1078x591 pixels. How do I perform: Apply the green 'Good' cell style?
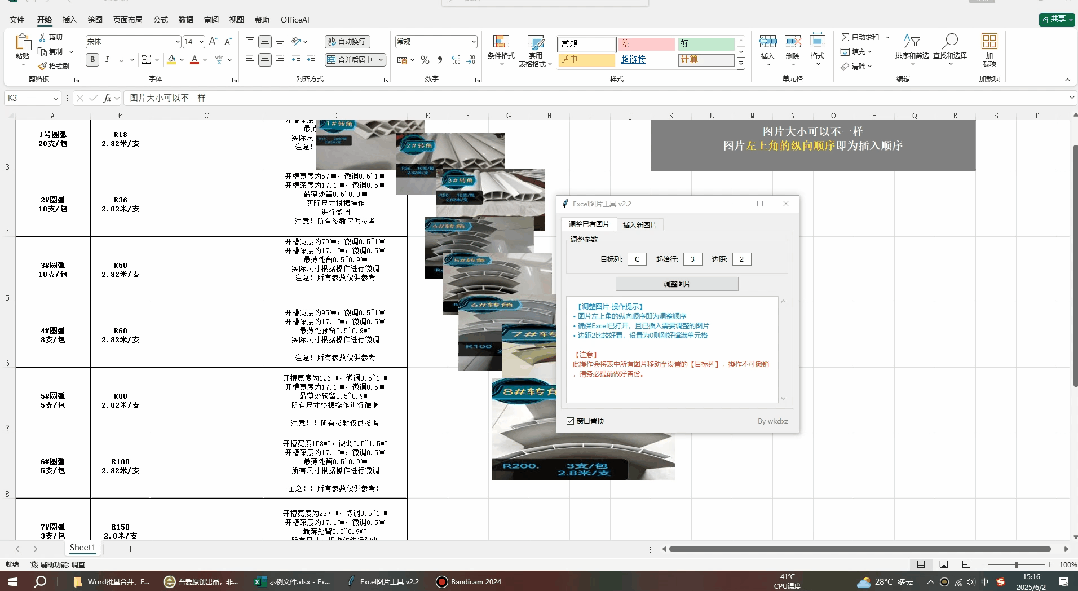tap(706, 44)
